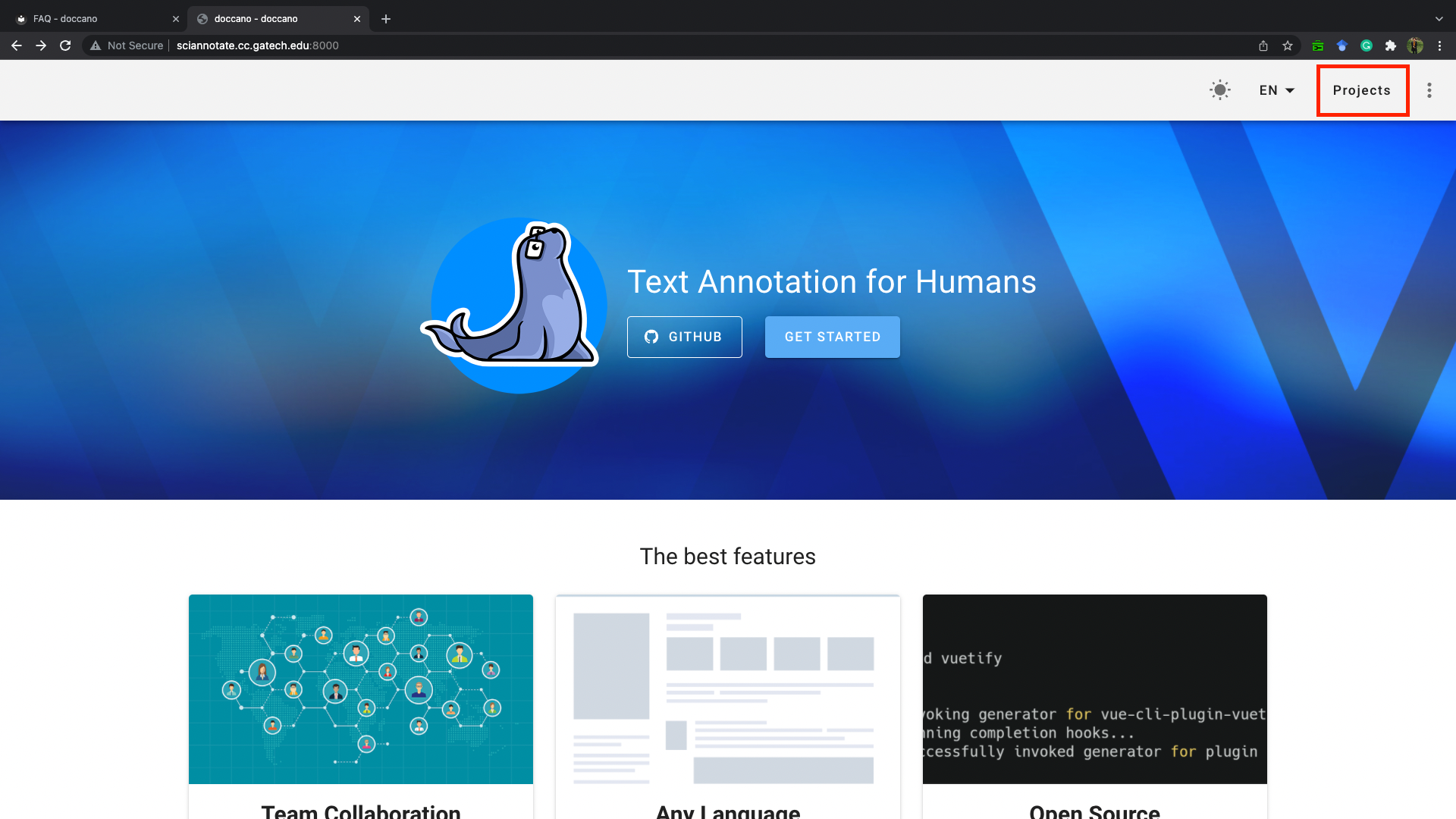Click the Any Language feature image

[x=728, y=689]
